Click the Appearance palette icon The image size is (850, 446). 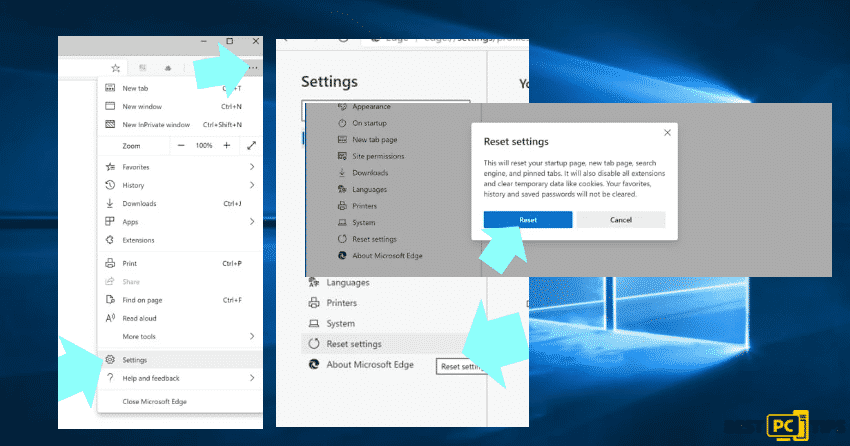[x=342, y=107]
